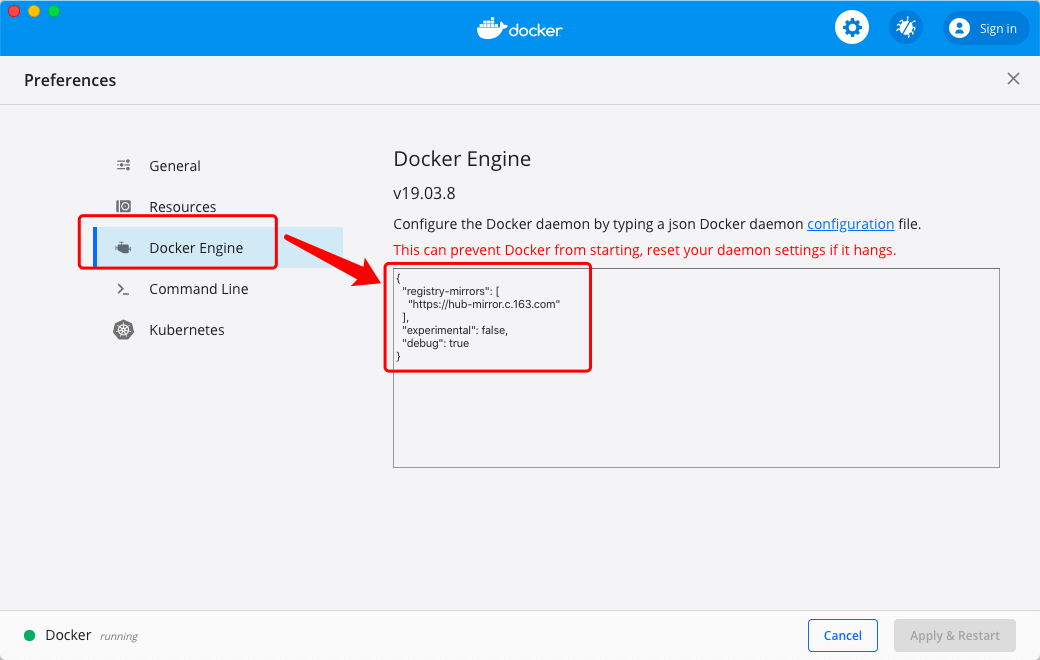Click the Docker Engine icon in sidebar
The height and width of the screenshot is (660, 1040).
[x=123, y=248]
